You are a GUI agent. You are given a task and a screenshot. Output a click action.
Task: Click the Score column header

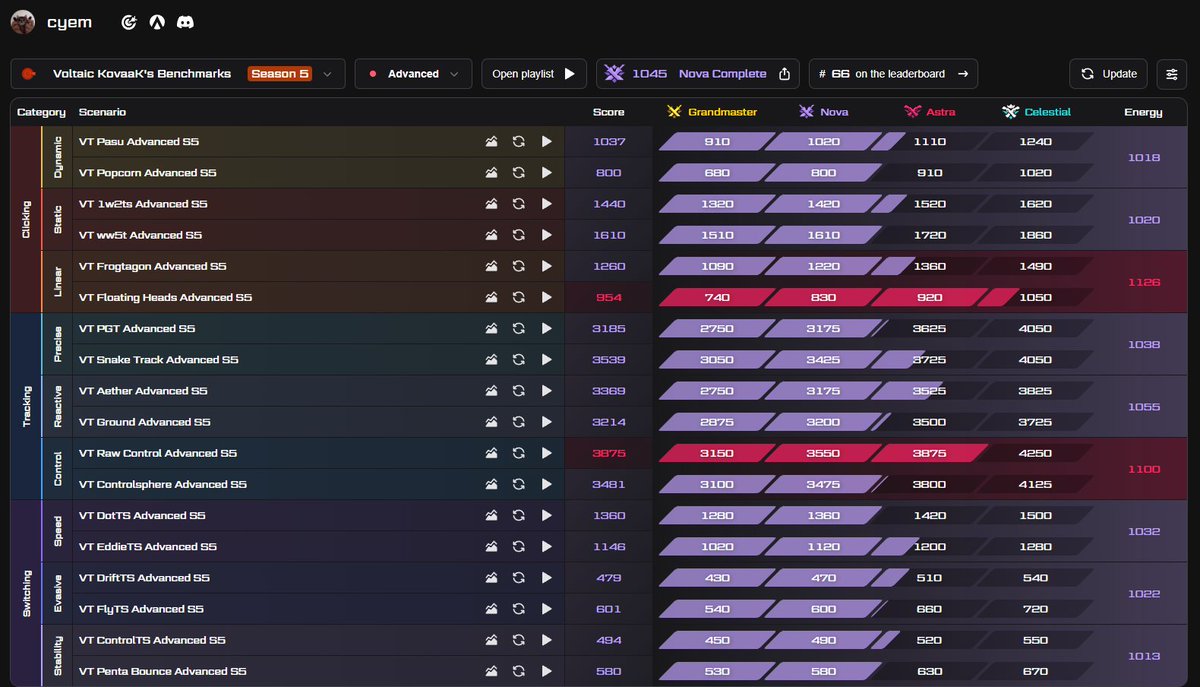pyautogui.click(x=608, y=112)
